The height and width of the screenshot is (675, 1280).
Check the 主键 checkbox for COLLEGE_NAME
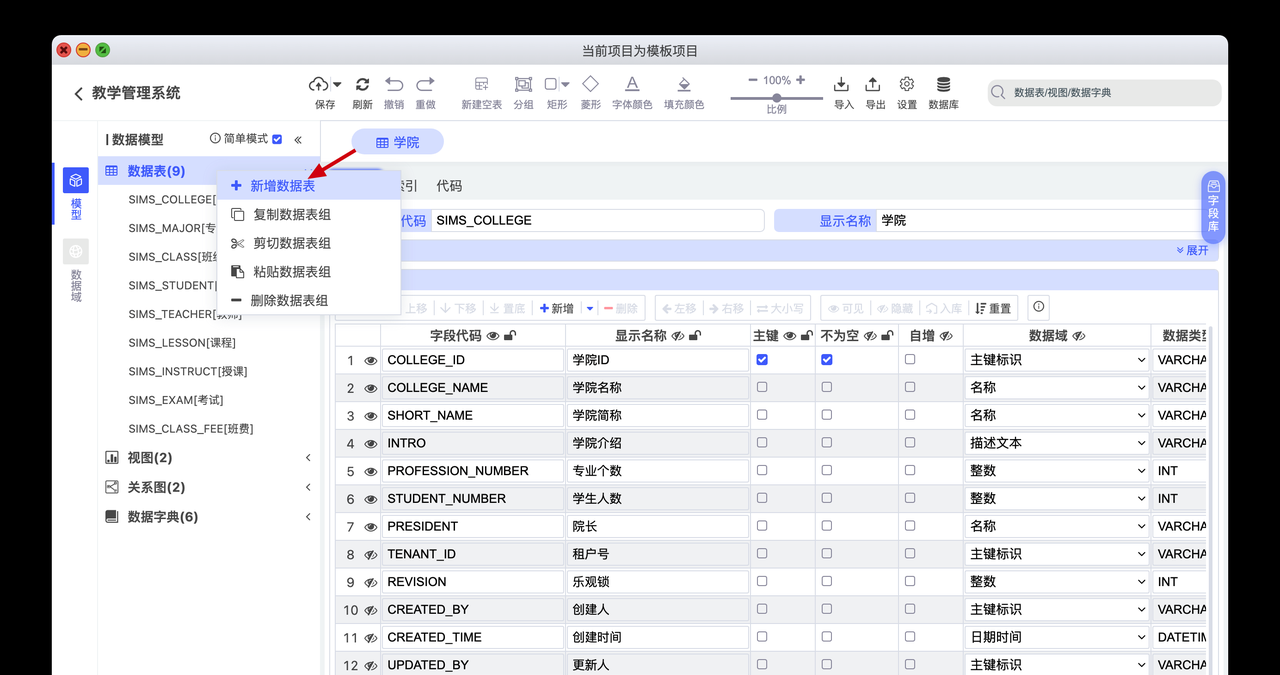coord(763,387)
